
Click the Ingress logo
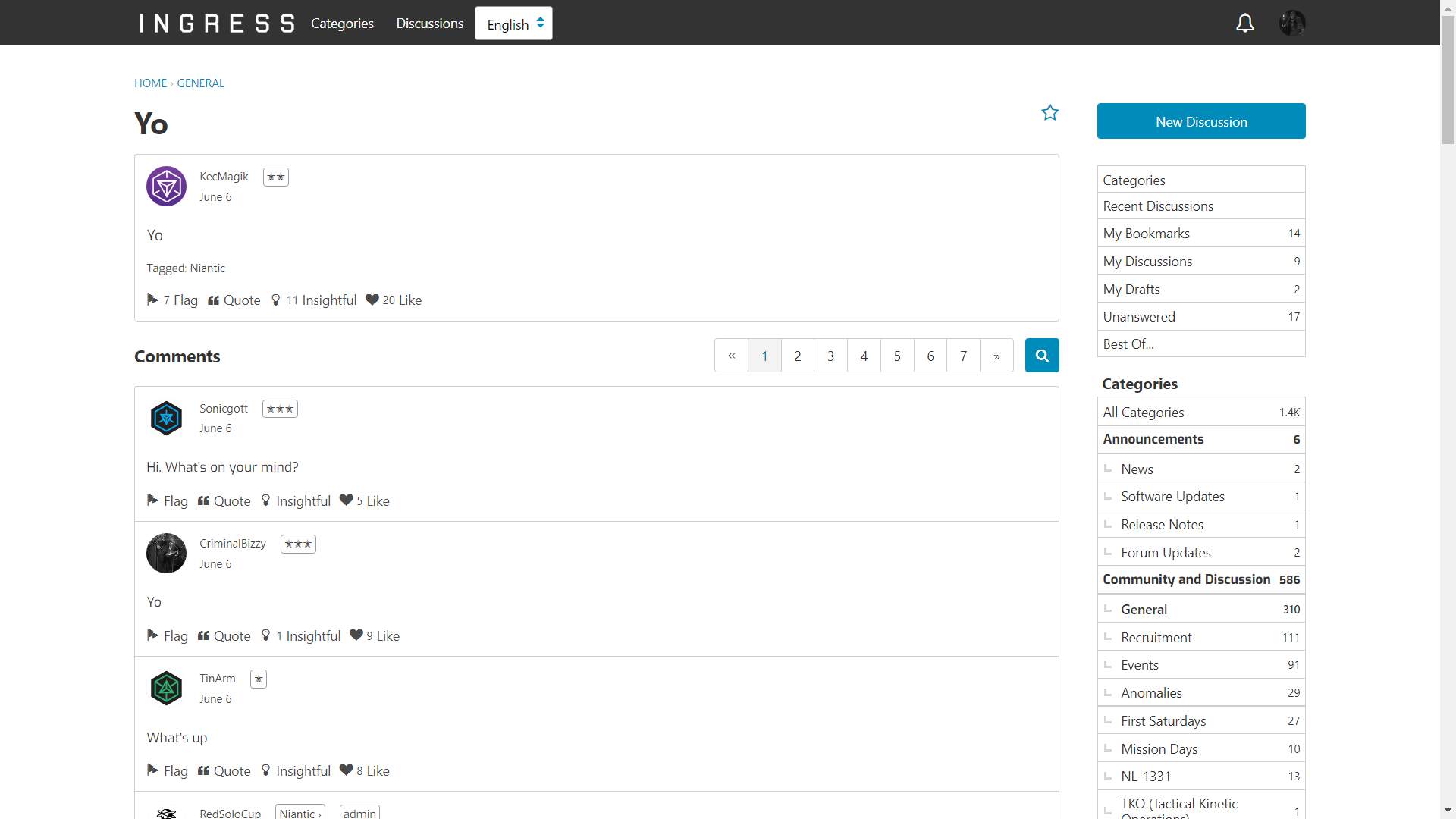pyautogui.click(x=217, y=24)
